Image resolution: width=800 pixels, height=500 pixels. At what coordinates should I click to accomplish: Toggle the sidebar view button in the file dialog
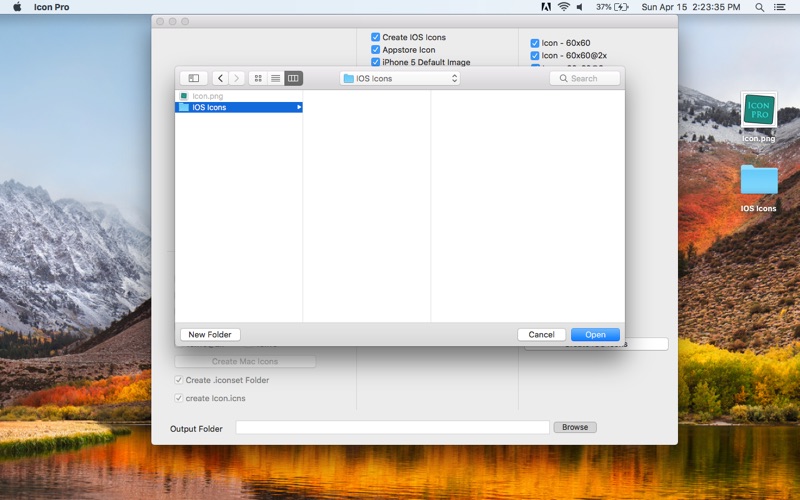click(193, 78)
